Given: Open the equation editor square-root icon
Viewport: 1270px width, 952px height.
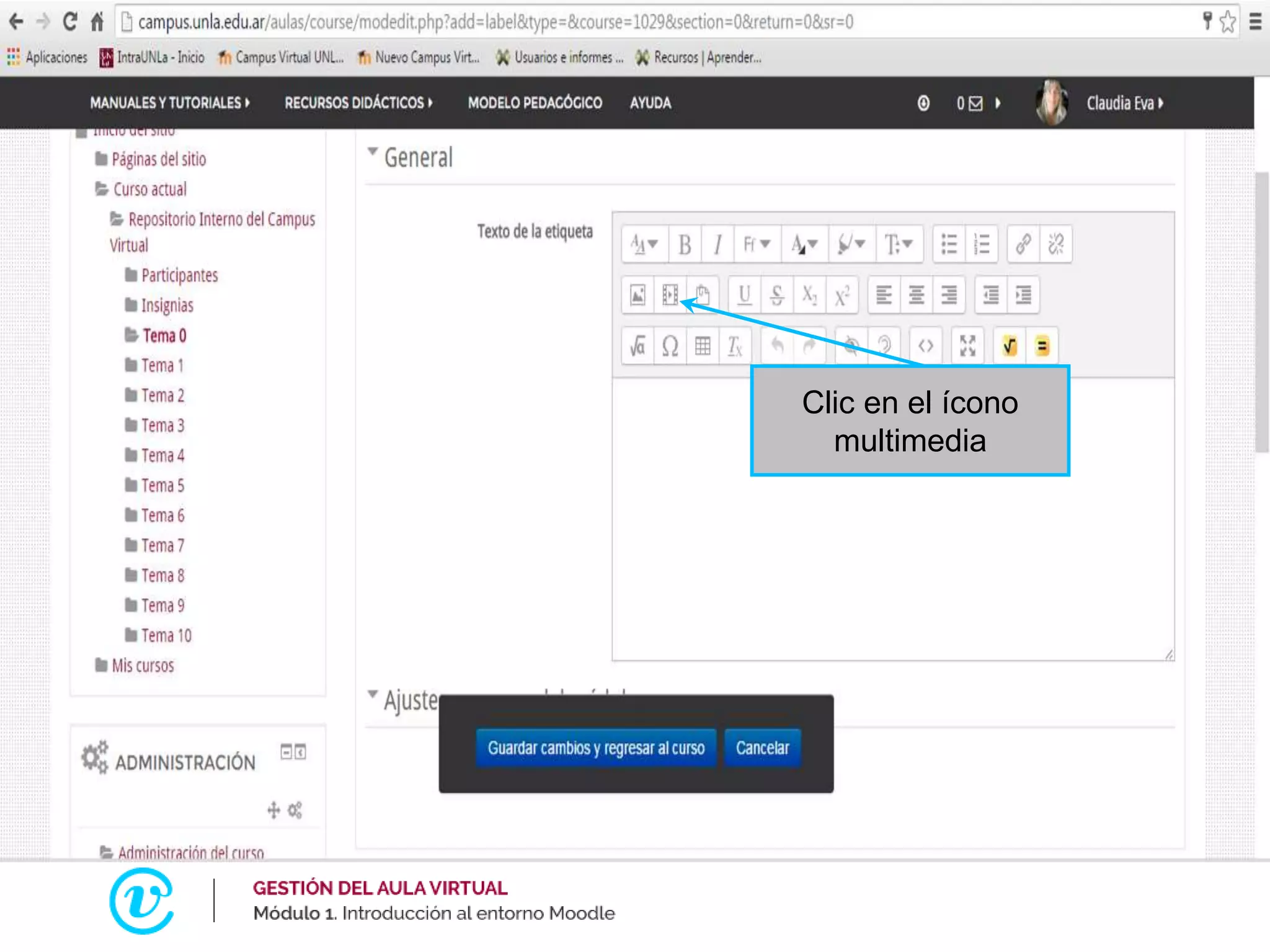Looking at the screenshot, I should point(637,346).
